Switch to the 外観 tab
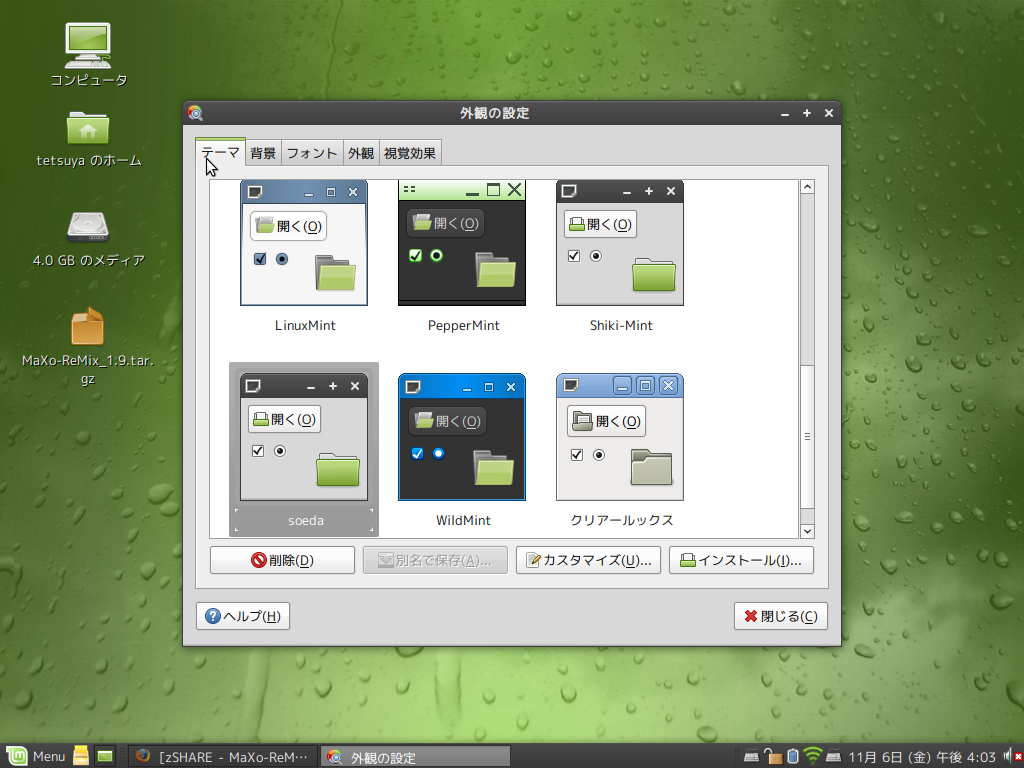This screenshot has width=1024, height=768. pos(360,153)
